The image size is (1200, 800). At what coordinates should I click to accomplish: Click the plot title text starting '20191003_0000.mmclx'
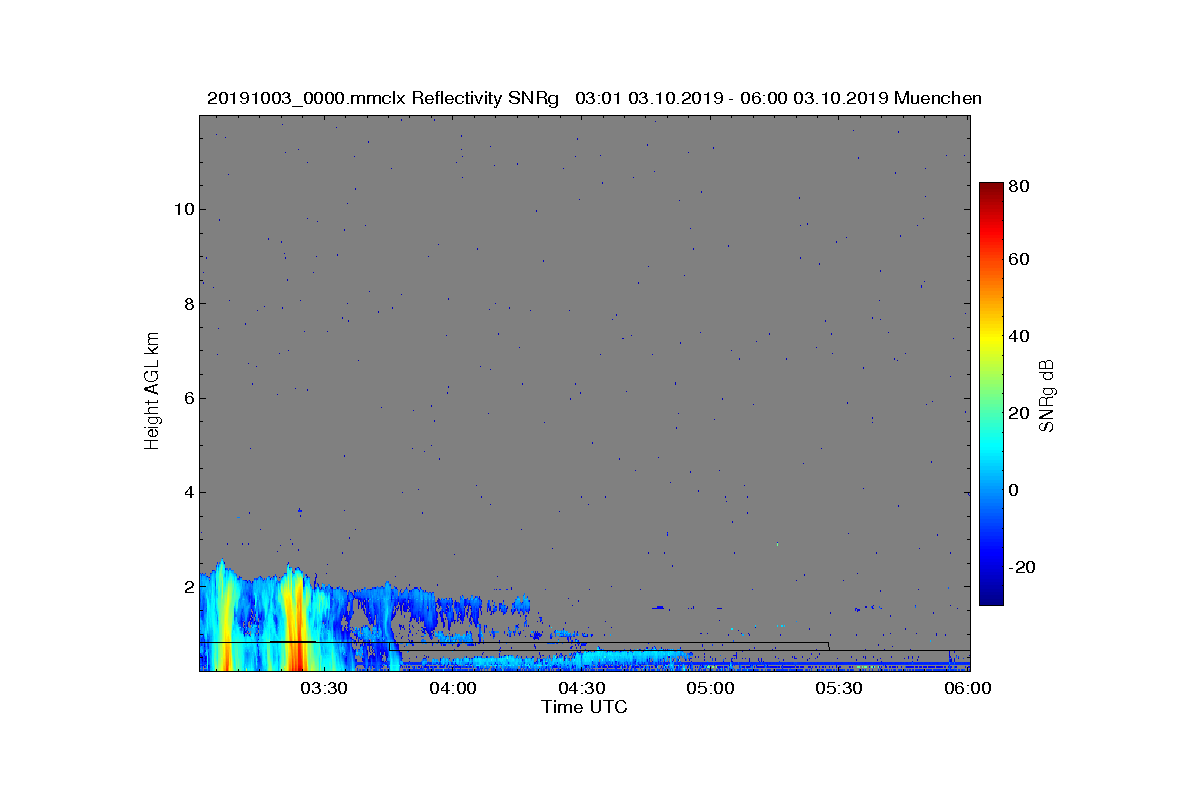(594, 98)
